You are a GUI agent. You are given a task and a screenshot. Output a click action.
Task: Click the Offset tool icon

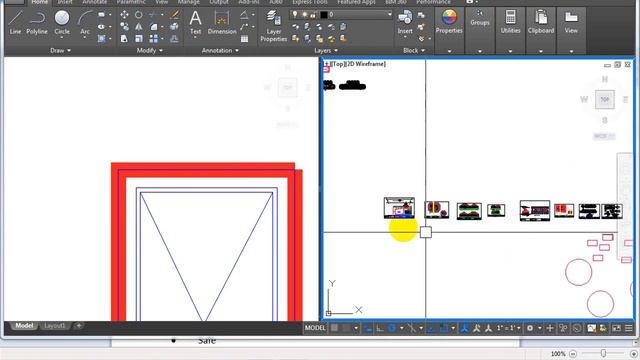(174, 39)
